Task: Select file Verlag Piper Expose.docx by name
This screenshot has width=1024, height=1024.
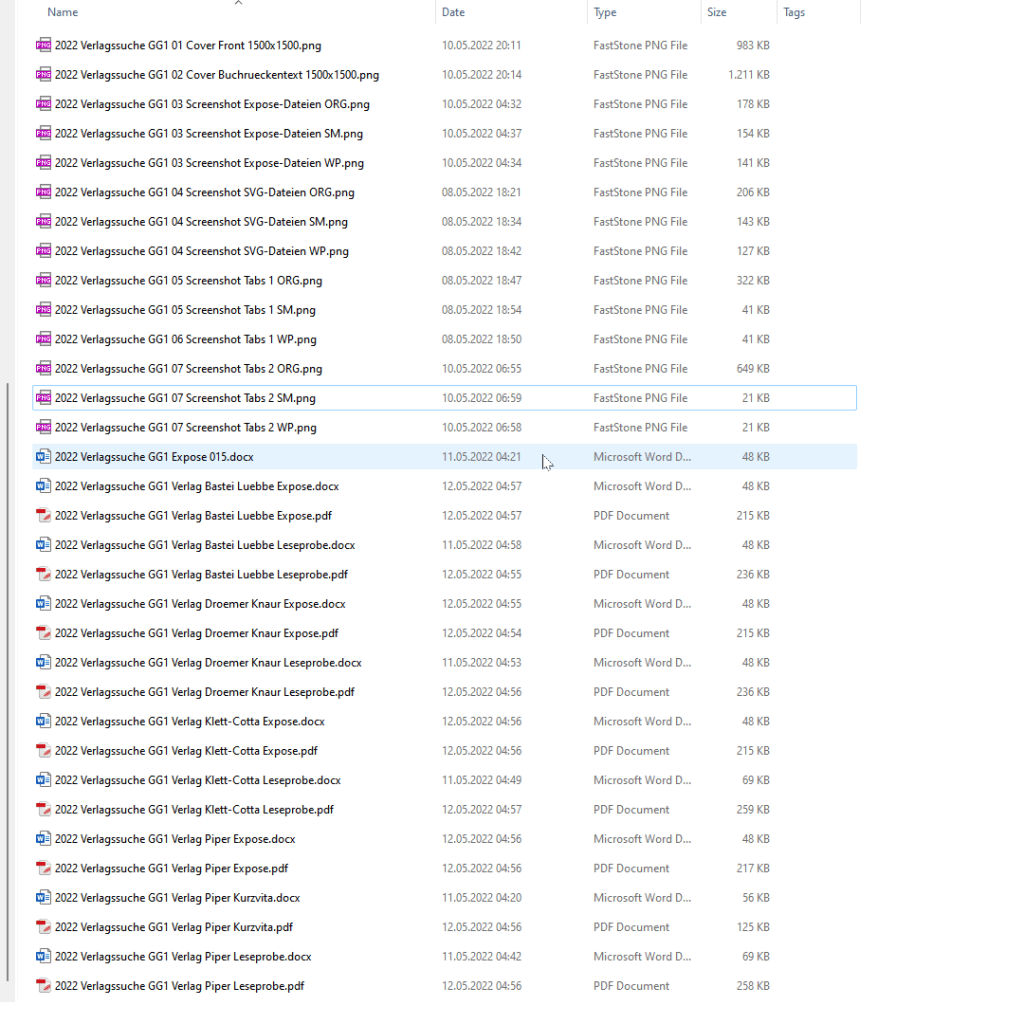Action: click(175, 839)
